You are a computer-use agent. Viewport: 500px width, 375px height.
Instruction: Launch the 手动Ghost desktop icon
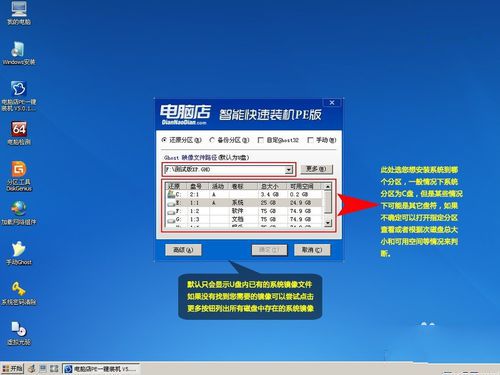pyautogui.click(x=19, y=253)
